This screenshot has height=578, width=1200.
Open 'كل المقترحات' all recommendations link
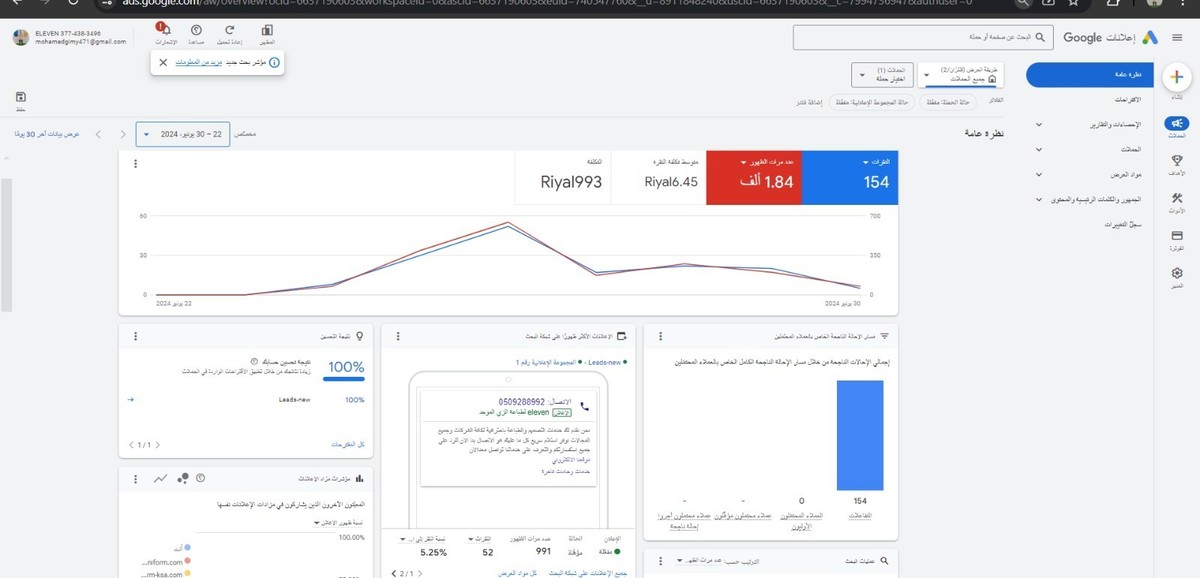(347, 444)
